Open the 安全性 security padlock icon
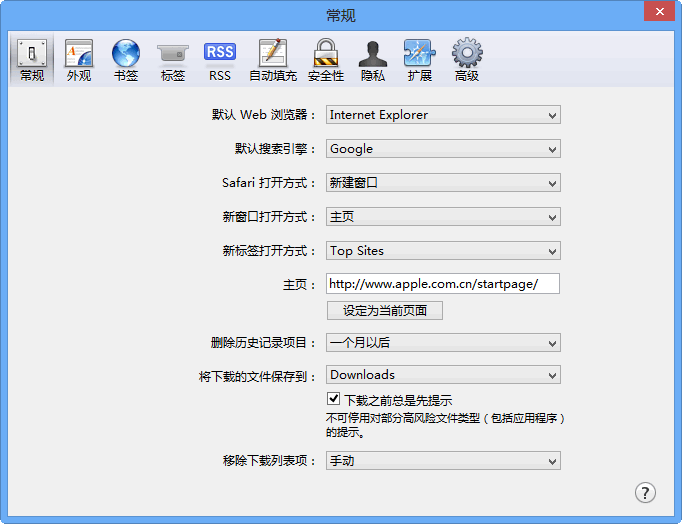Image resolution: width=682 pixels, height=524 pixels. (x=326, y=60)
